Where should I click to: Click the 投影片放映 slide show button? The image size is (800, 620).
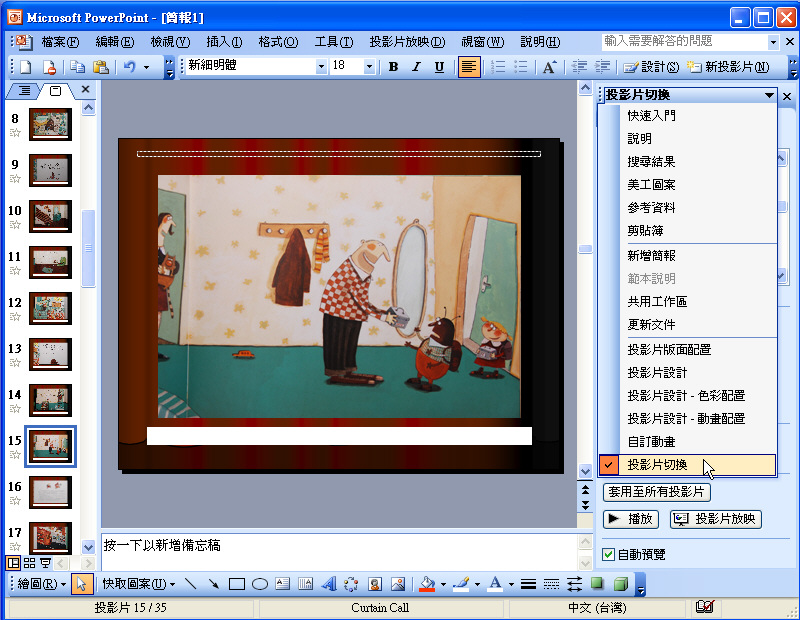tap(716, 519)
